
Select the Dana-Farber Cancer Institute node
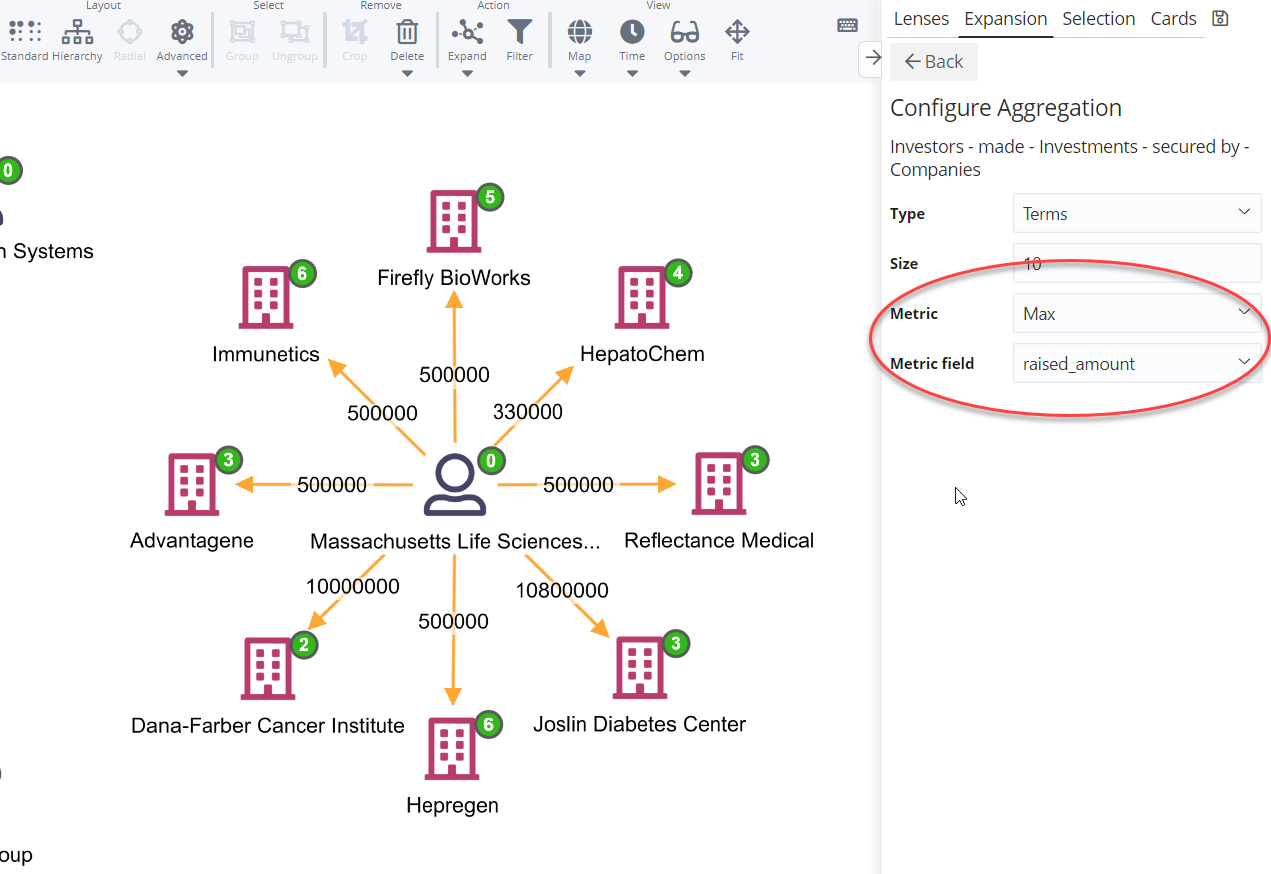tap(268, 668)
